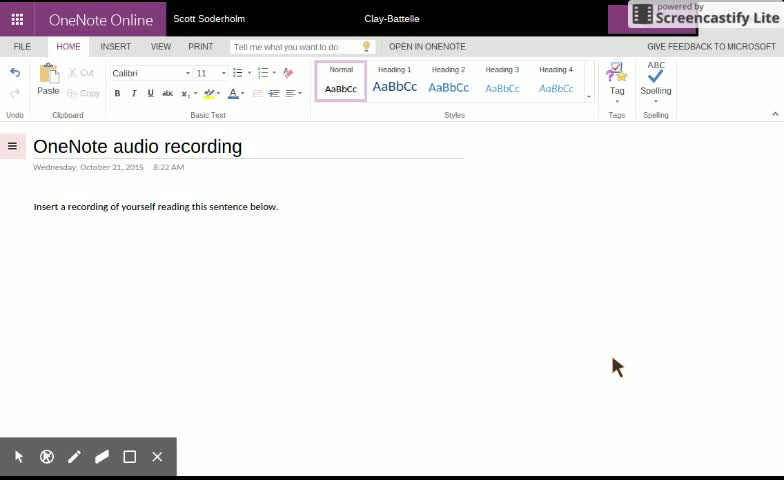Click the Undo arrow
784x480 pixels.
point(15,73)
